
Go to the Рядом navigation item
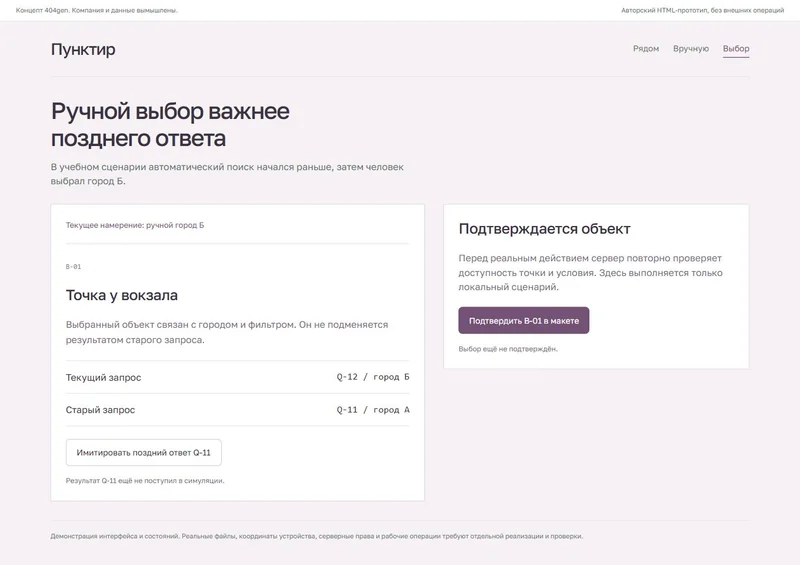(x=646, y=48)
